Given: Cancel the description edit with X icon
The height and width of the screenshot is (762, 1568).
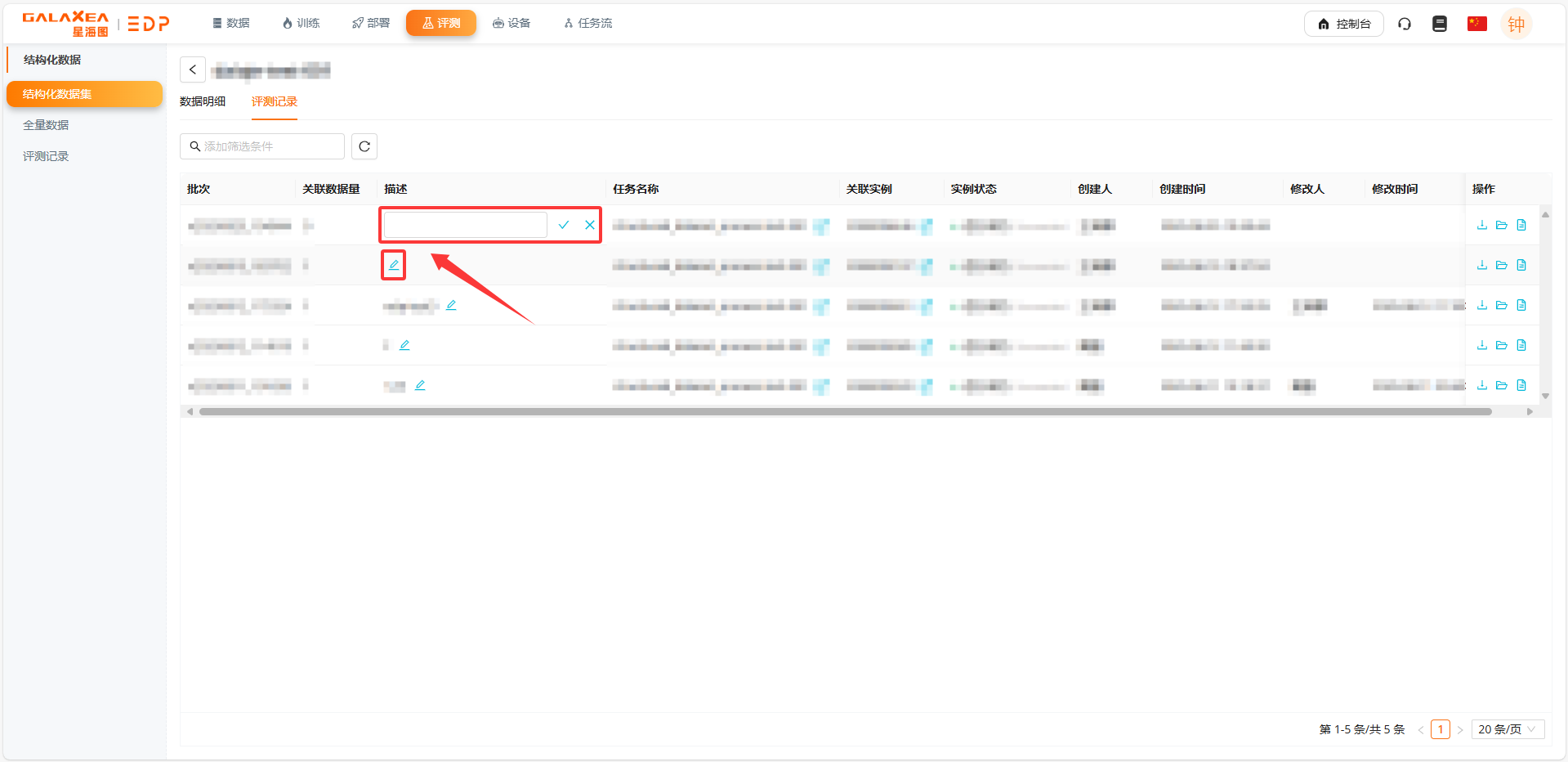Looking at the screenshot, I should pos(589,225).
